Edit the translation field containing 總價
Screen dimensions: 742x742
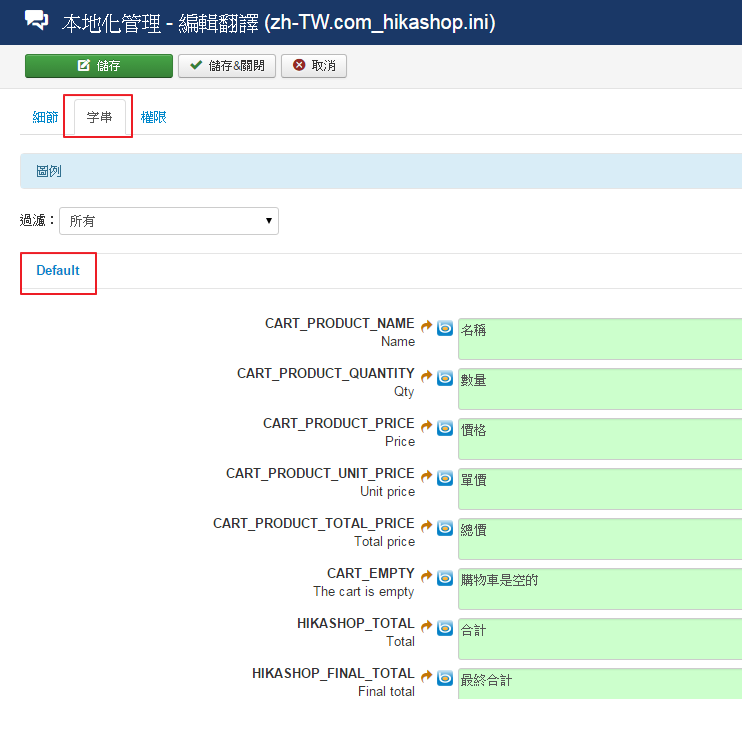pyautogui.click(x=600, y=539)
